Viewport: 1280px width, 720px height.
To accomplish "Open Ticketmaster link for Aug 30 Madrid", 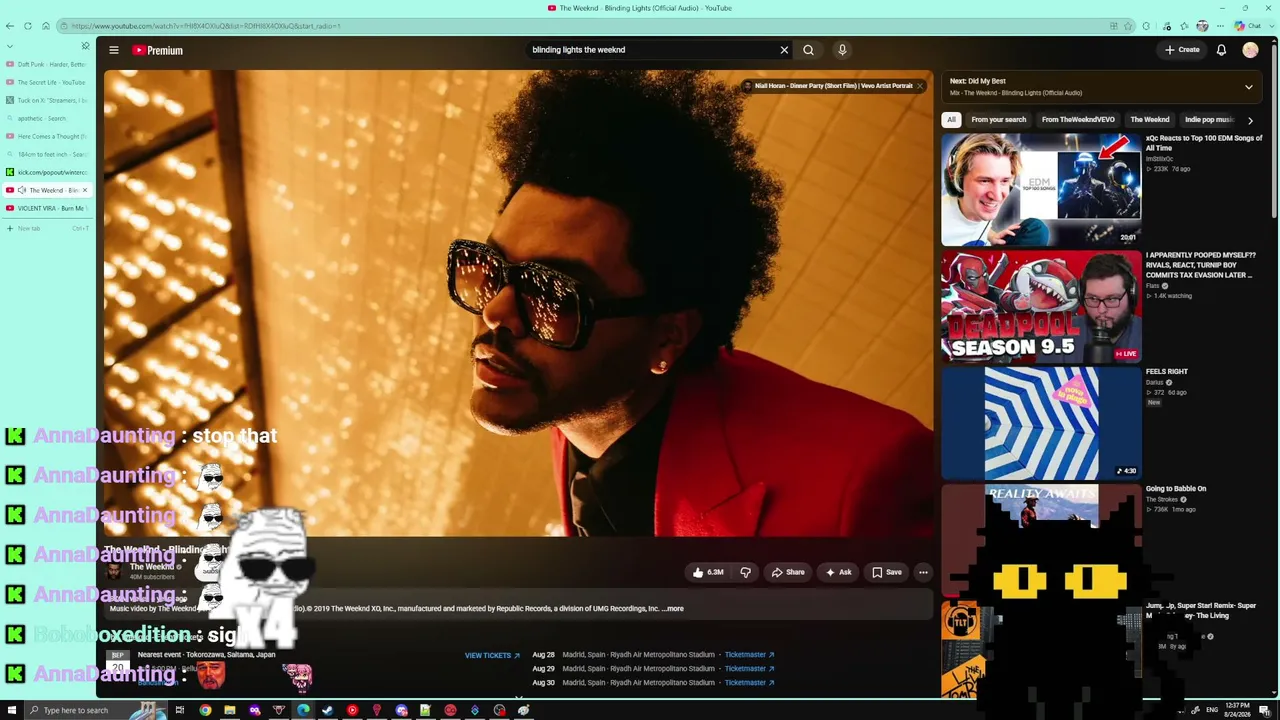I will pyautogui.click(x=749, y=683).
